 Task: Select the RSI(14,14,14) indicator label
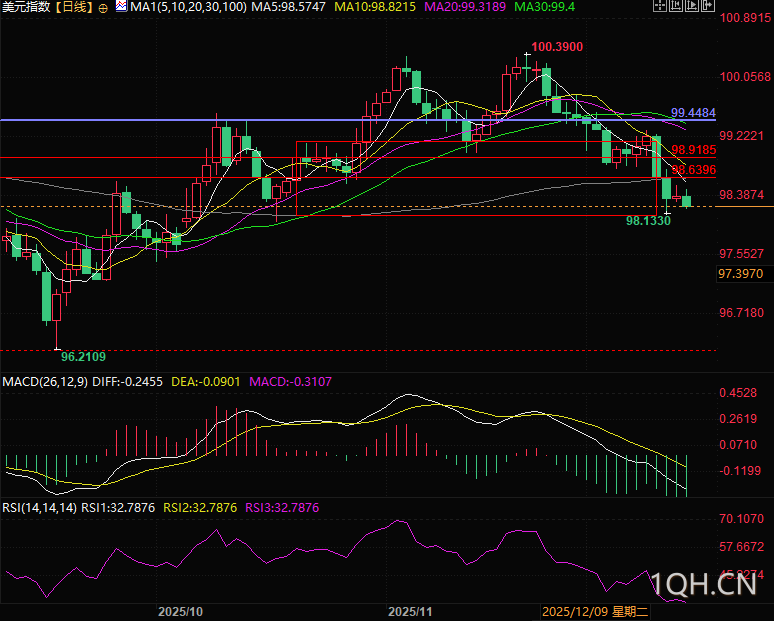[x=38, y=508]
